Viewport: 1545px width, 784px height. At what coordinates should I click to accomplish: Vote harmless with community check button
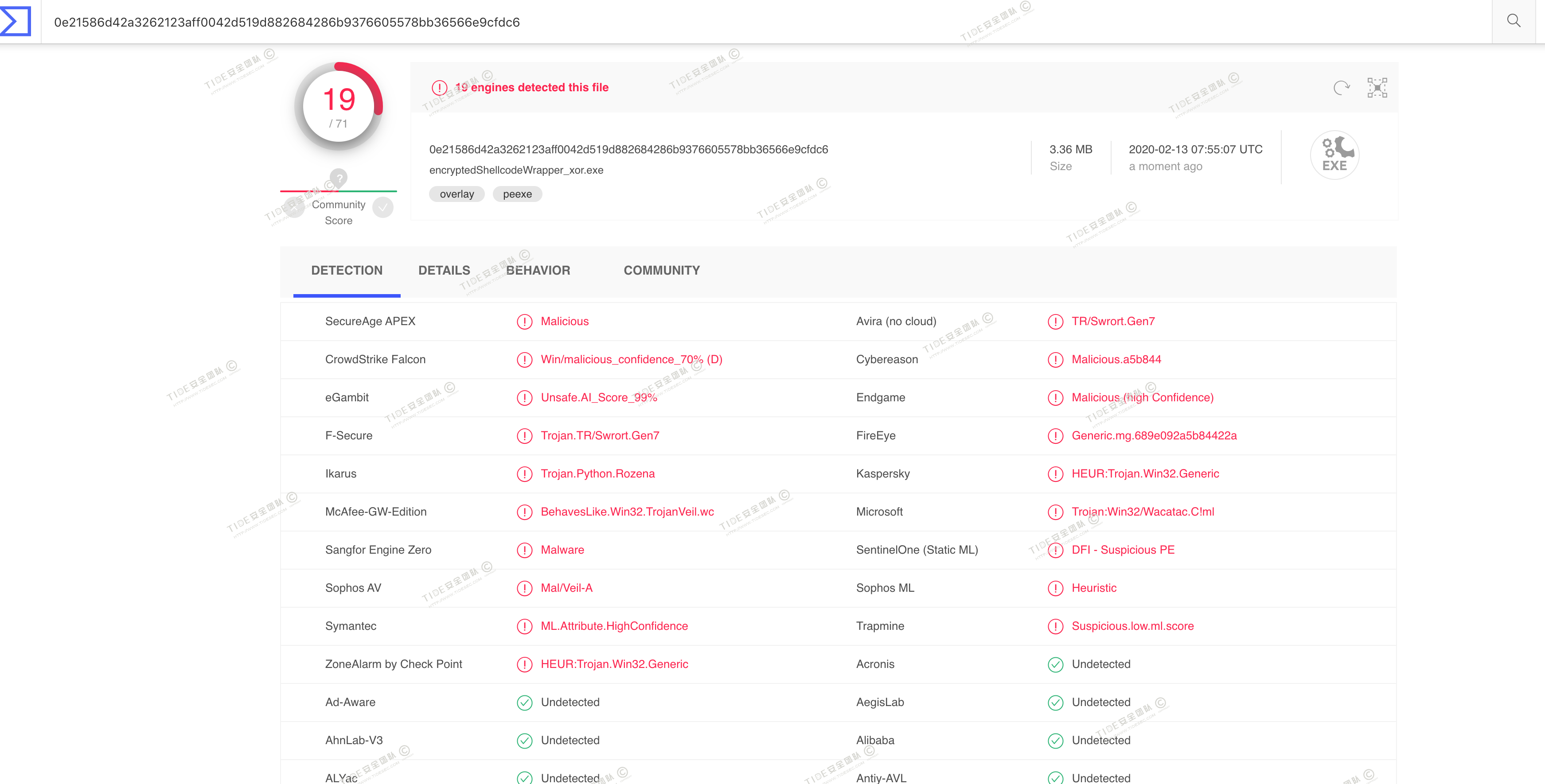coord(382,207)
